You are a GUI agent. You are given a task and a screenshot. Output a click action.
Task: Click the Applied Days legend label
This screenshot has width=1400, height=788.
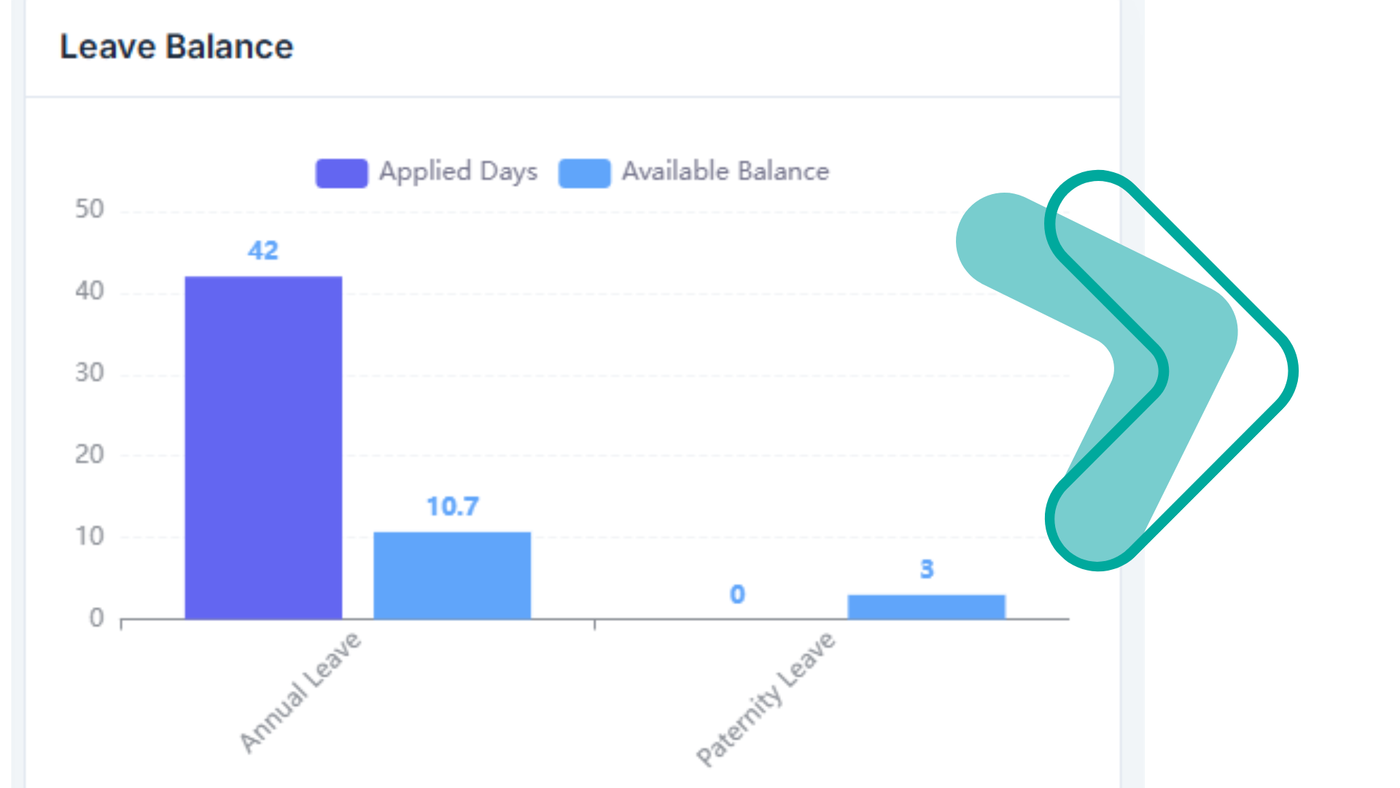click(x=458, y=172)
